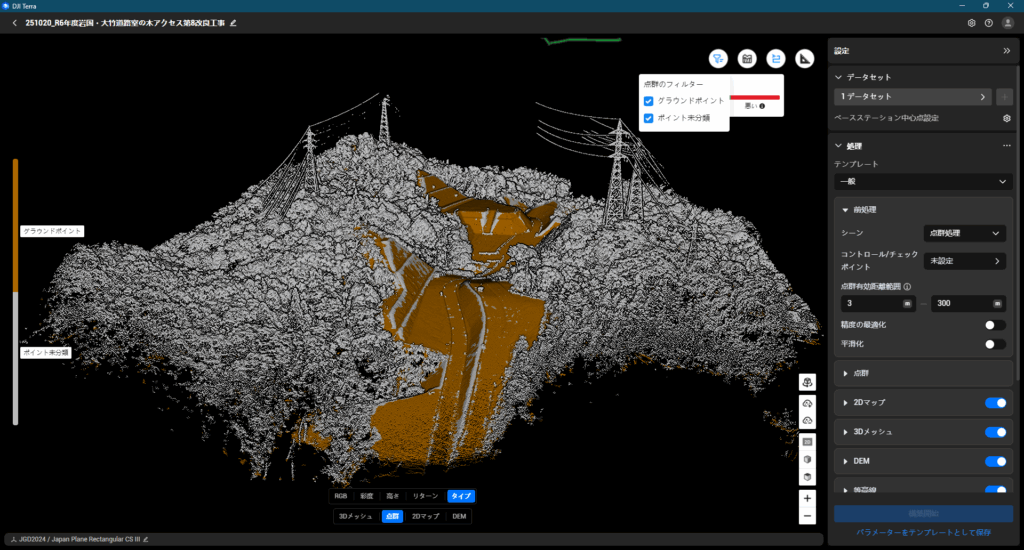Zoom out with the minus button
The width and height of the screenshot is (1024, 550).
(x=807, y=516)
